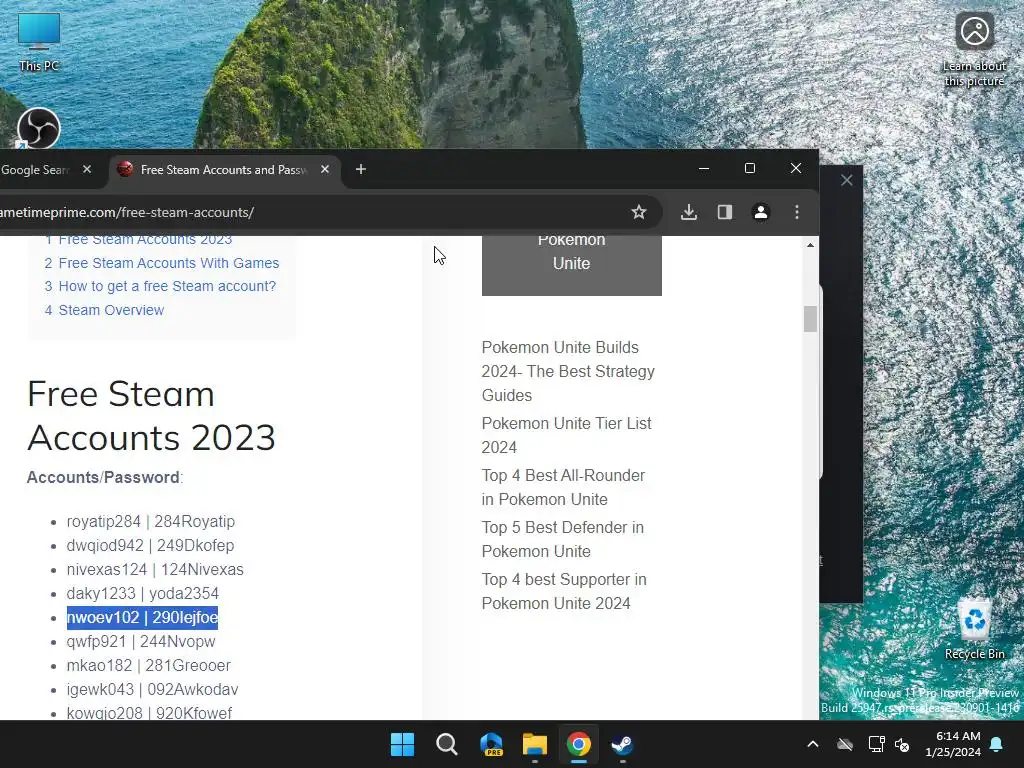The image size is (1024, 768).
Task: Open Chrome downloads icon
Action: [x=688, y=212]
